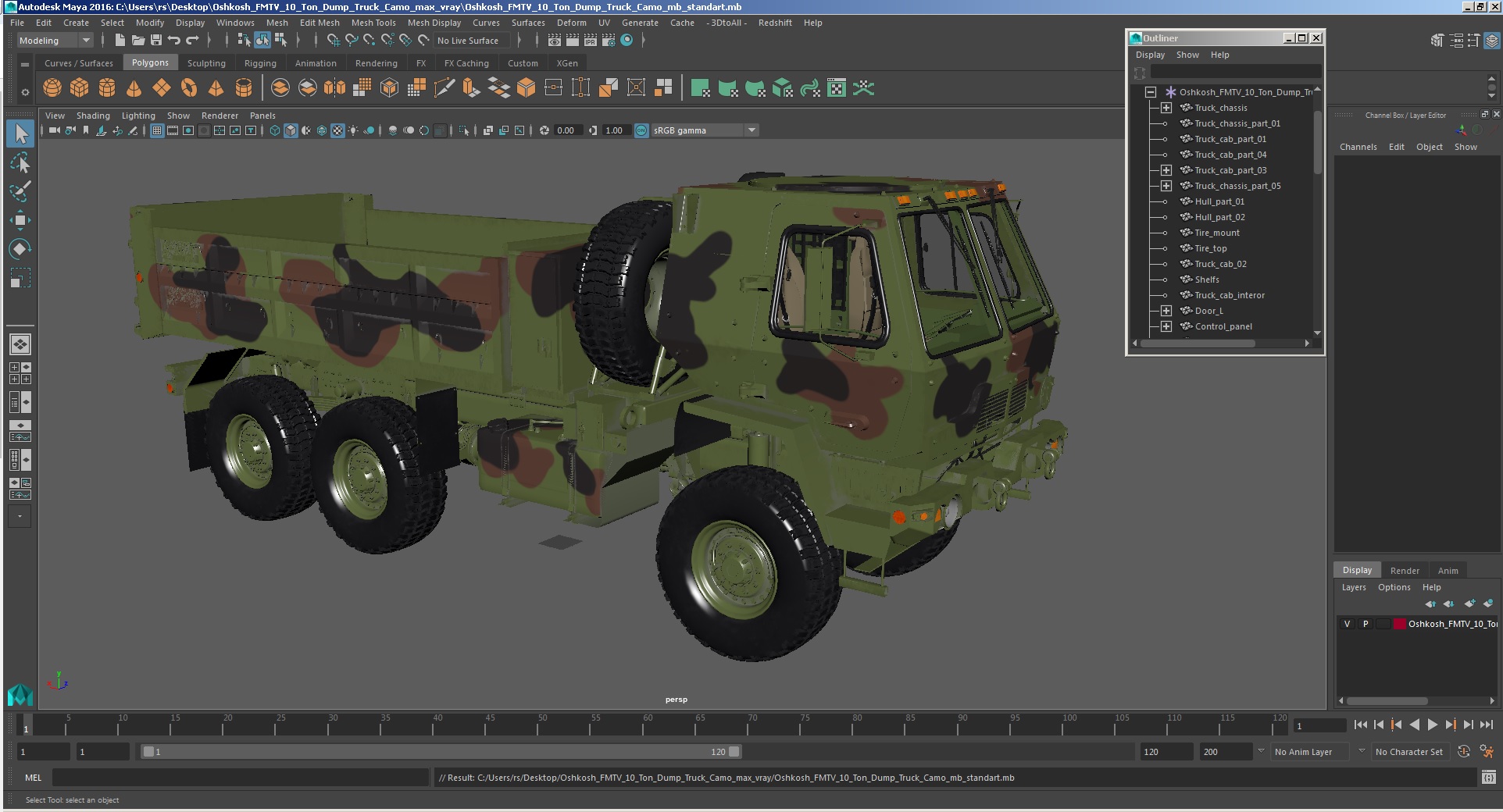Toggle smooth shade all in viewport
The height and width of the screenshot is (812, 1503).
point(291,130)
